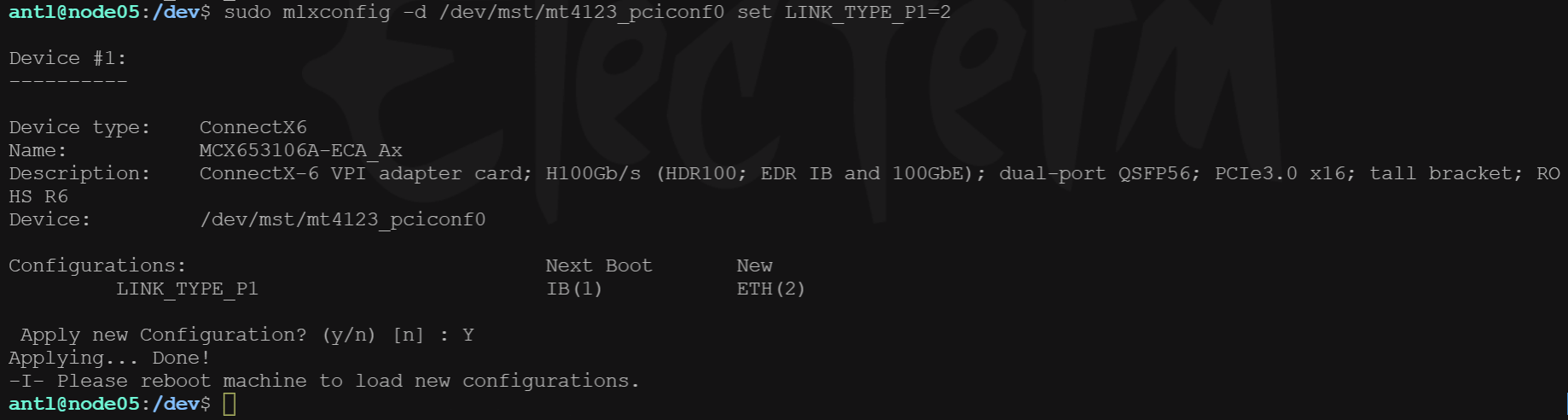Screen dimensions: 1568x420
Task: Click the terminal cursor at the prompt
Action: click(x=229, y=404)
